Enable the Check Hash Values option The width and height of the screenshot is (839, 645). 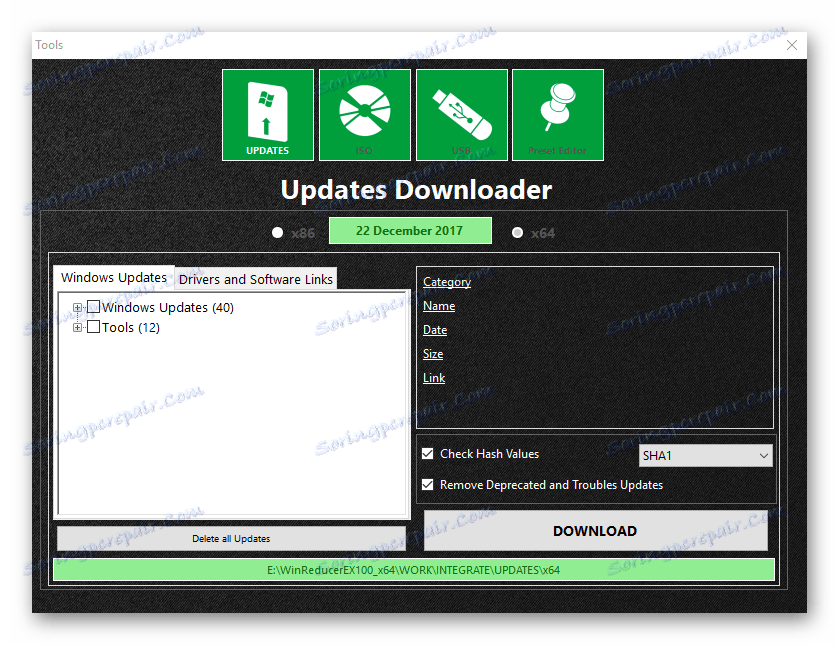(428, 453)
